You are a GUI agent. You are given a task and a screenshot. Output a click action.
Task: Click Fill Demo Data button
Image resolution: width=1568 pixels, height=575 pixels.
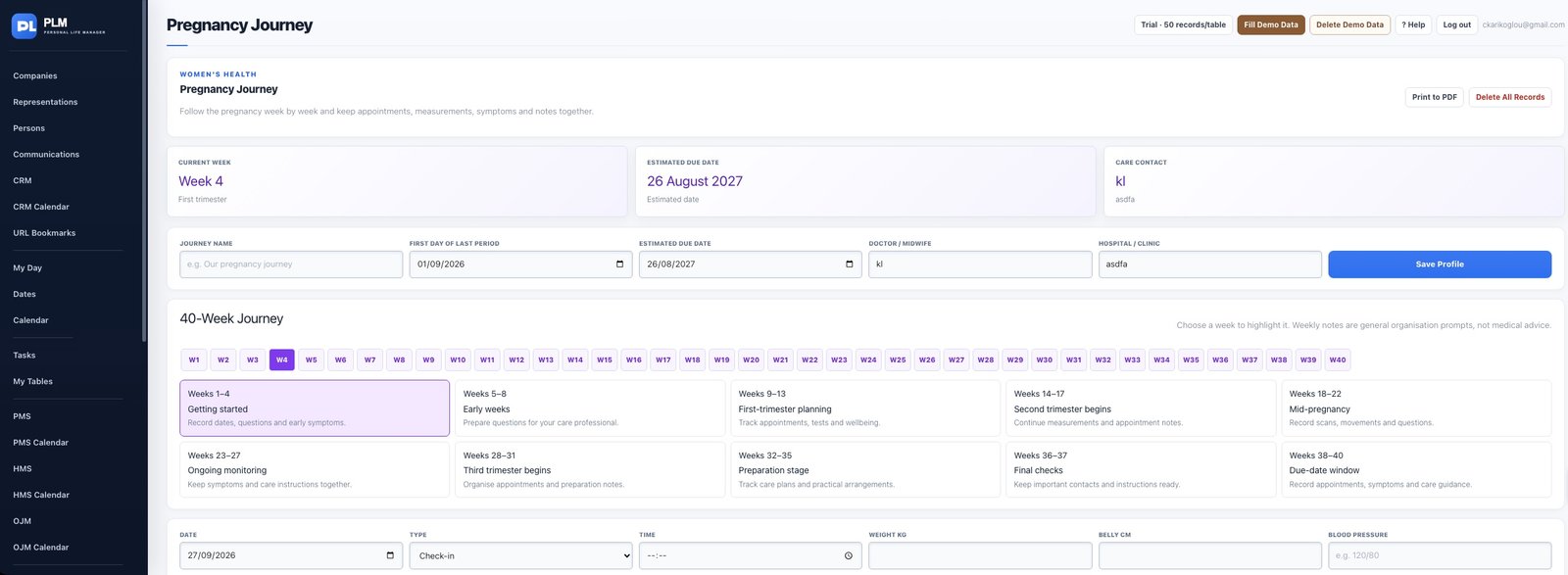(1271, 24)
